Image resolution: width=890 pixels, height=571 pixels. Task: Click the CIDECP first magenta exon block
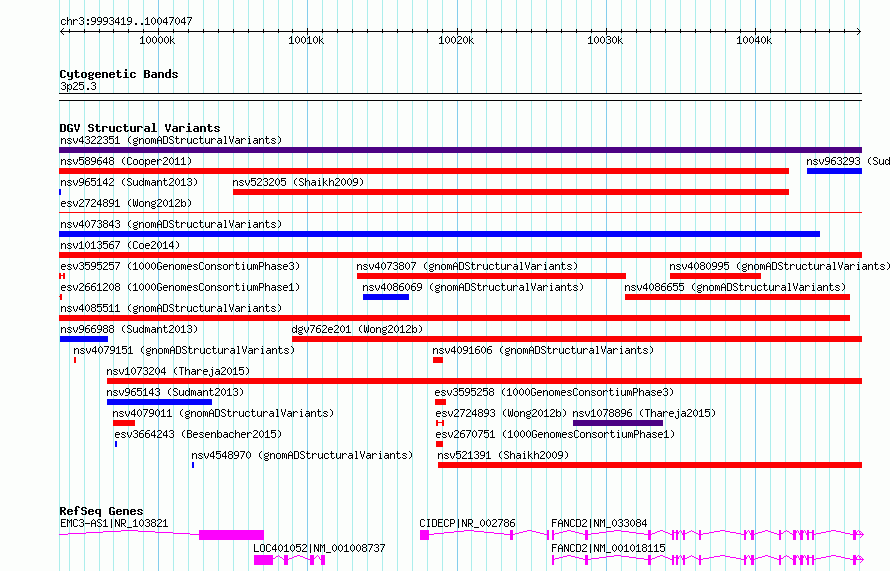pos(424,535)
